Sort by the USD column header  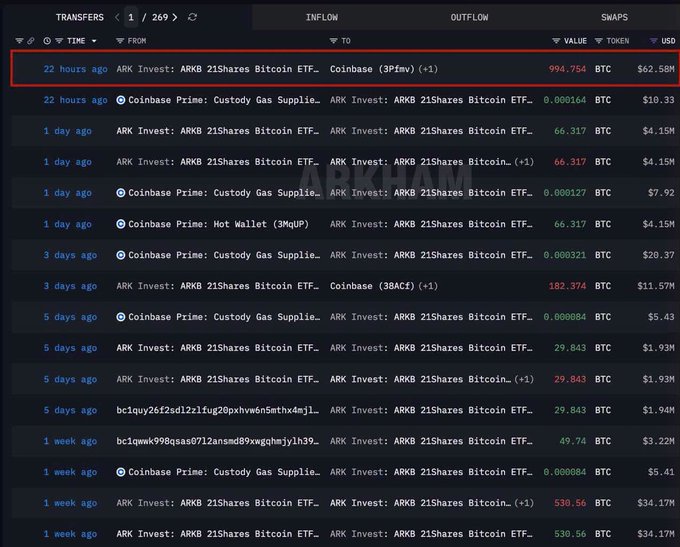click(x=668, y=41)
